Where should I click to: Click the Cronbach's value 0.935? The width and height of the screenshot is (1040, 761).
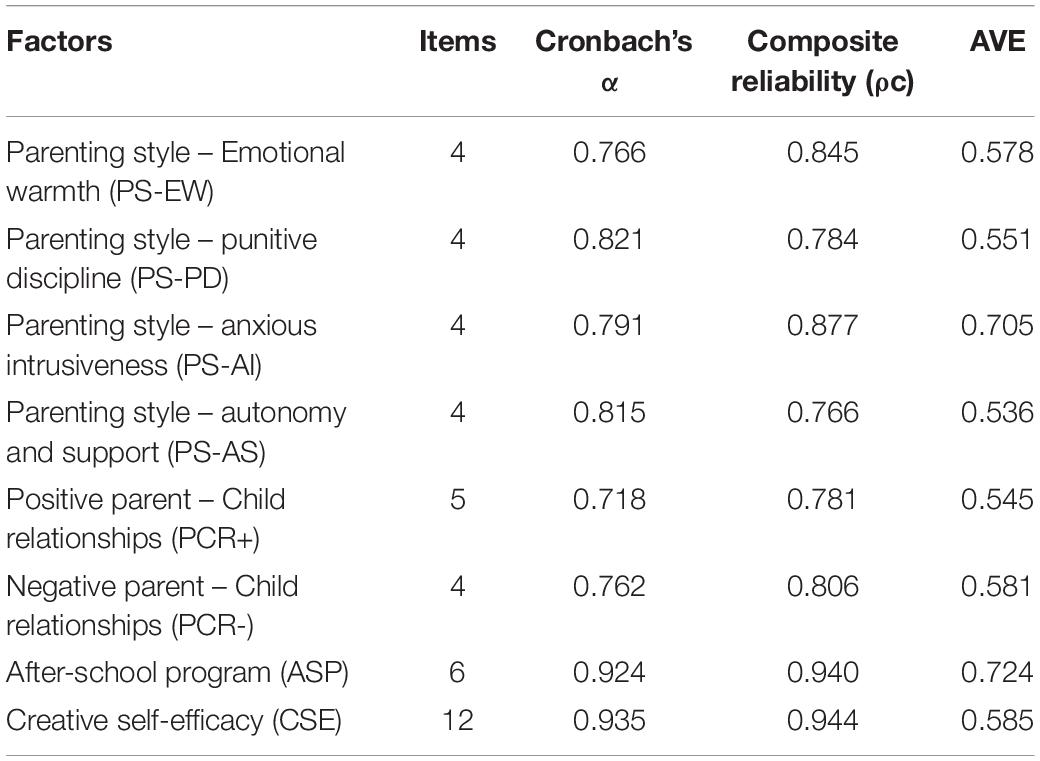(x=610, y=721)
